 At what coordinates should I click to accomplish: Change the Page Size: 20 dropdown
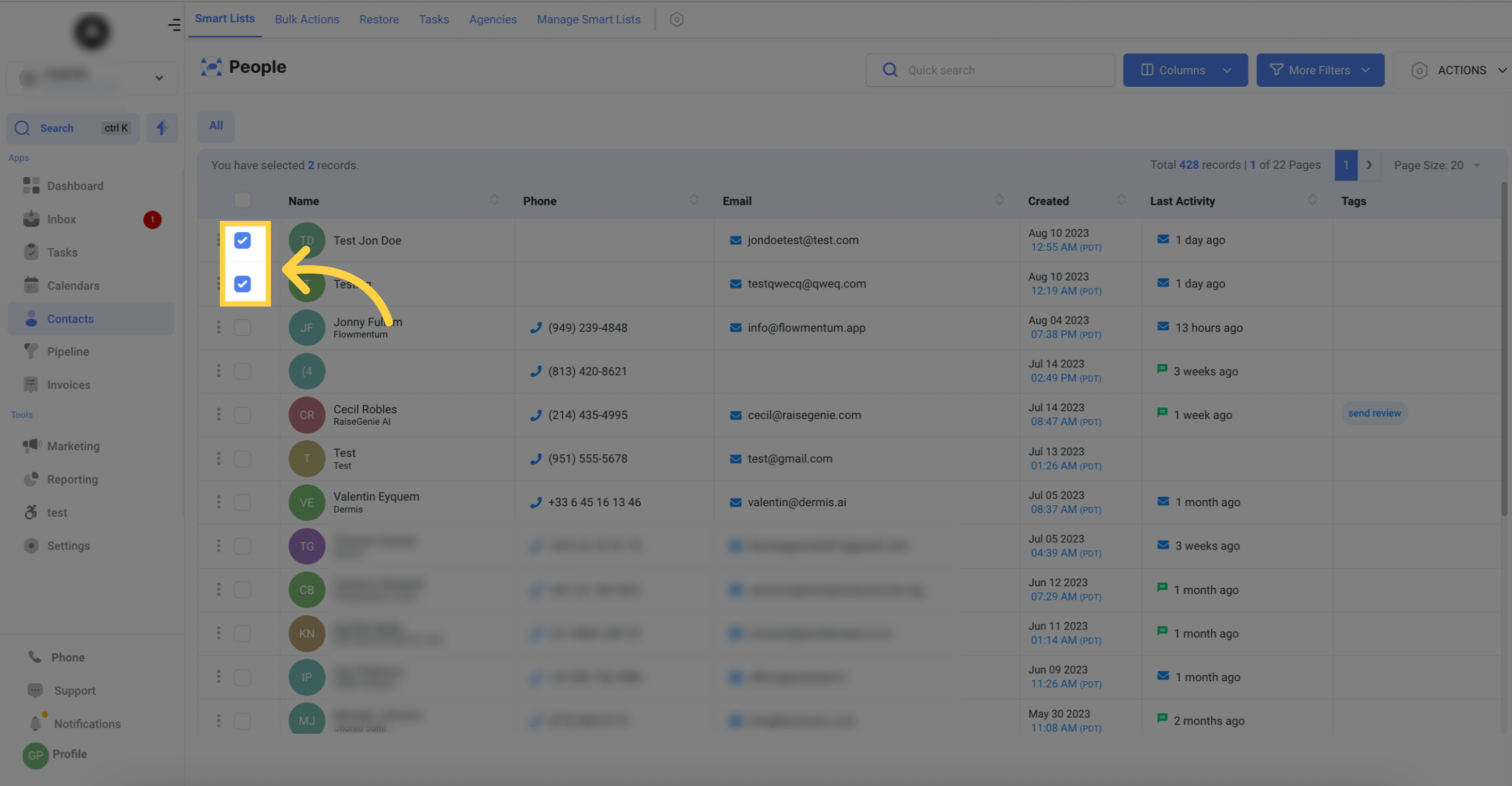tap(1437, 166)
